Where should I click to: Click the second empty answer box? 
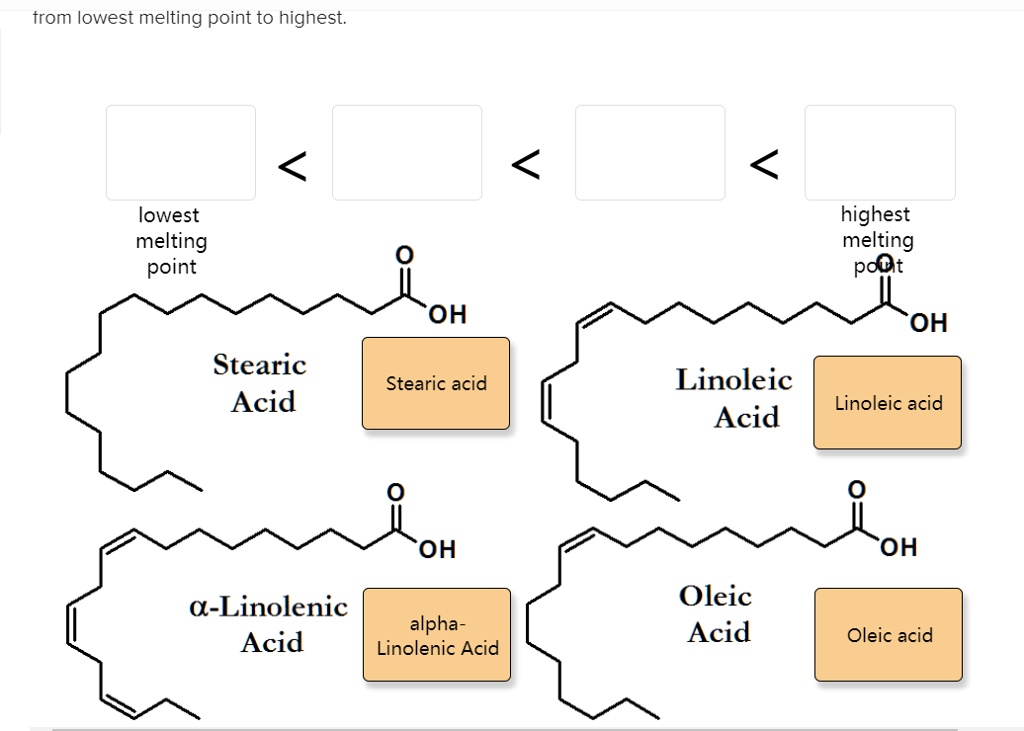coord(407,152)
